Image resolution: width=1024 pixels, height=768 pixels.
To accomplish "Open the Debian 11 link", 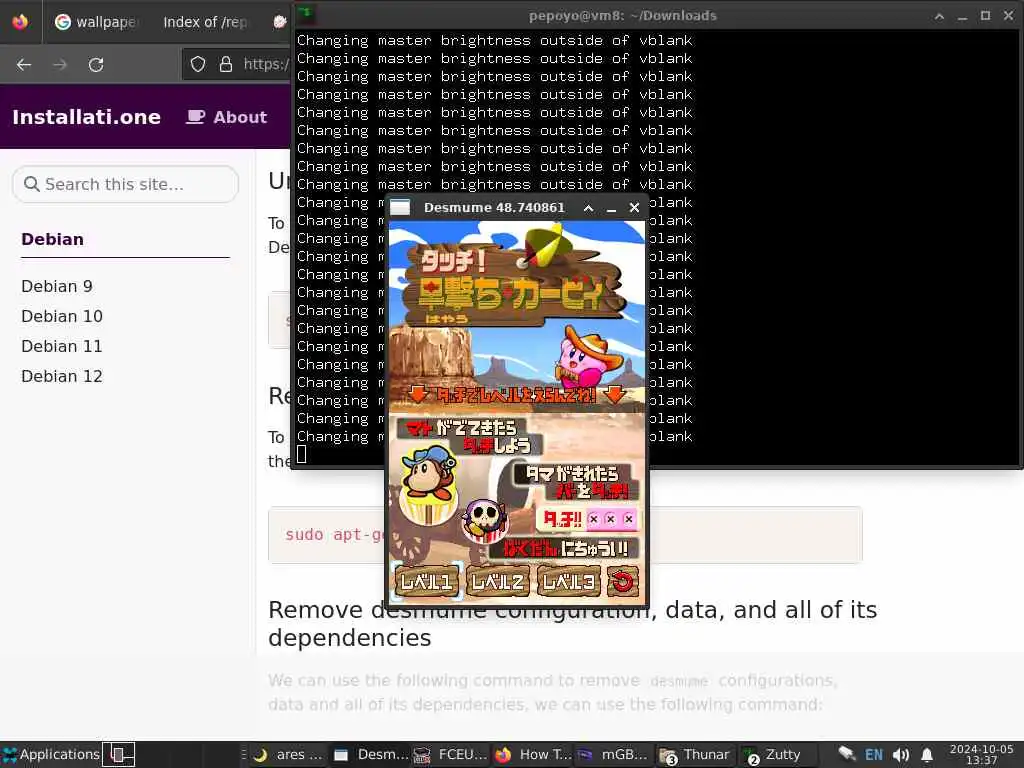I will (x=62, y=346).
